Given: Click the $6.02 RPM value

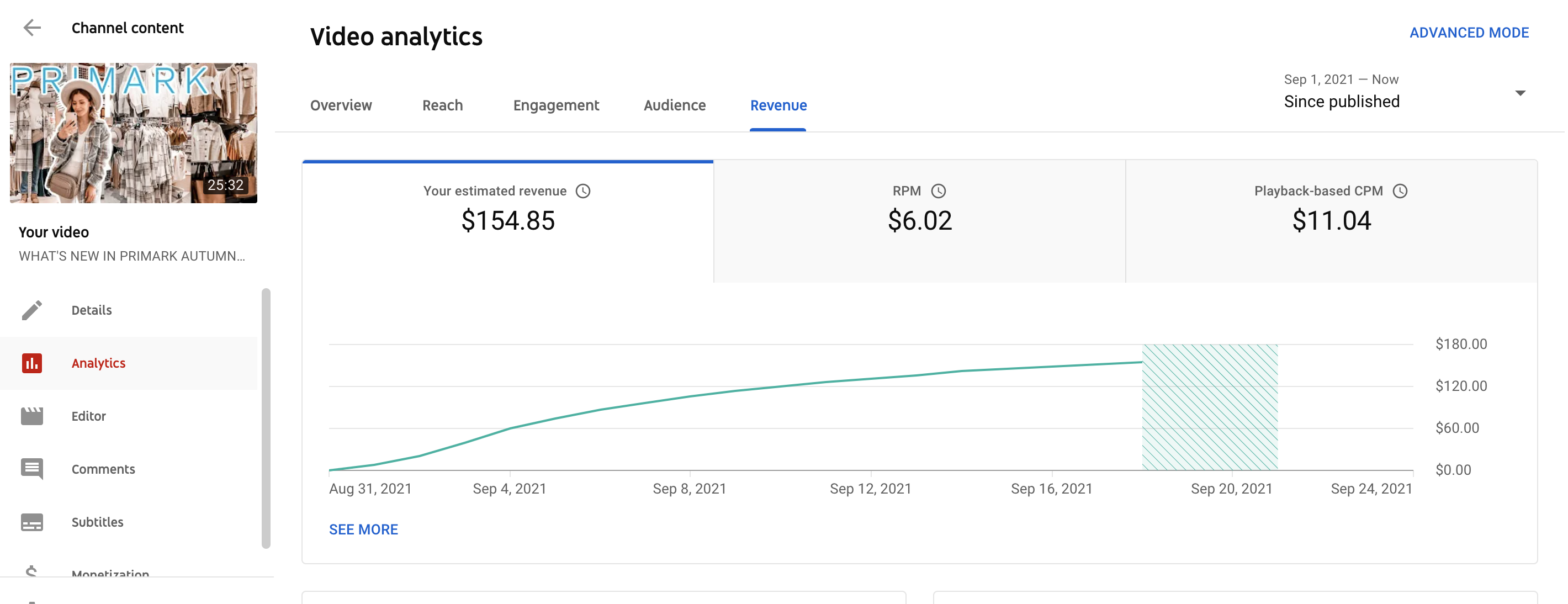Looking at the screenshot, I should [x=919, y=220].
